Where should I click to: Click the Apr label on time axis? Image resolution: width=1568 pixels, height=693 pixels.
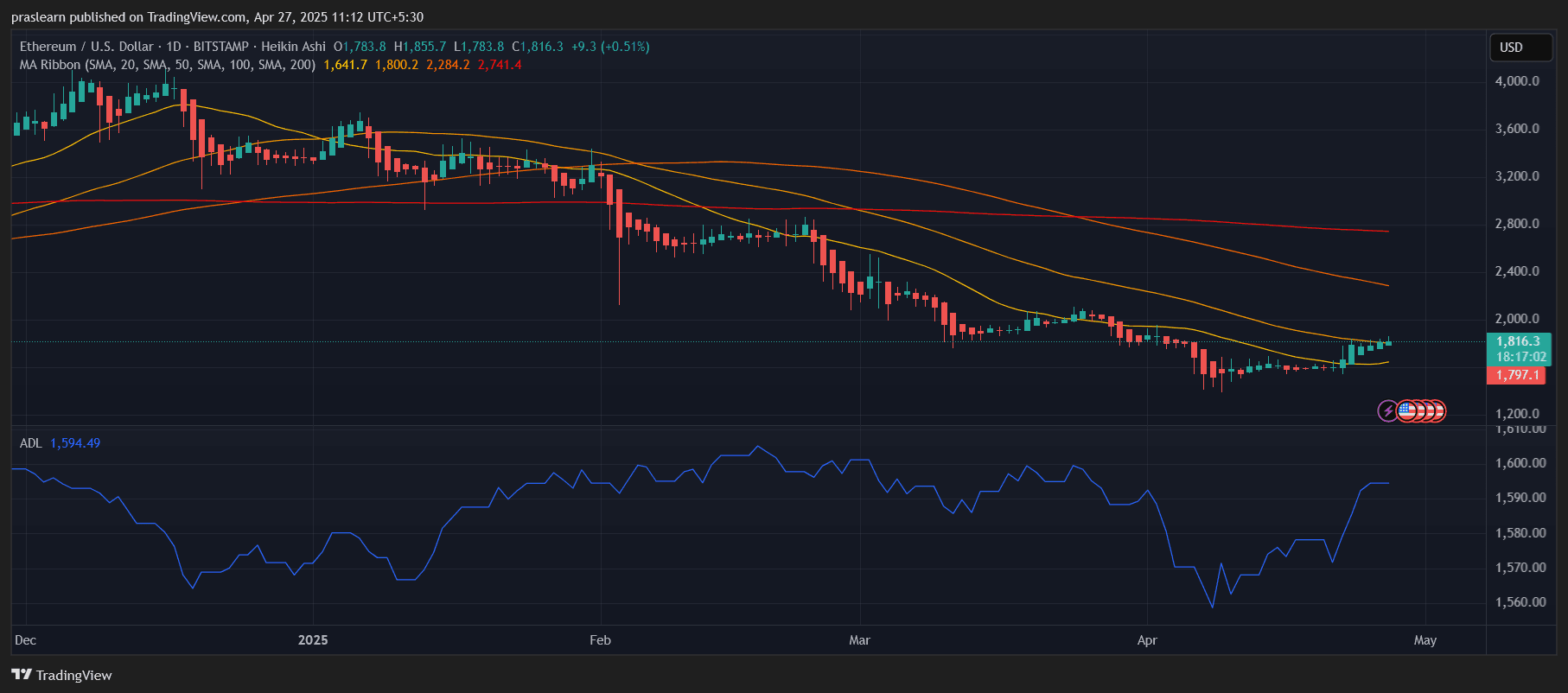pos(1147,640)
